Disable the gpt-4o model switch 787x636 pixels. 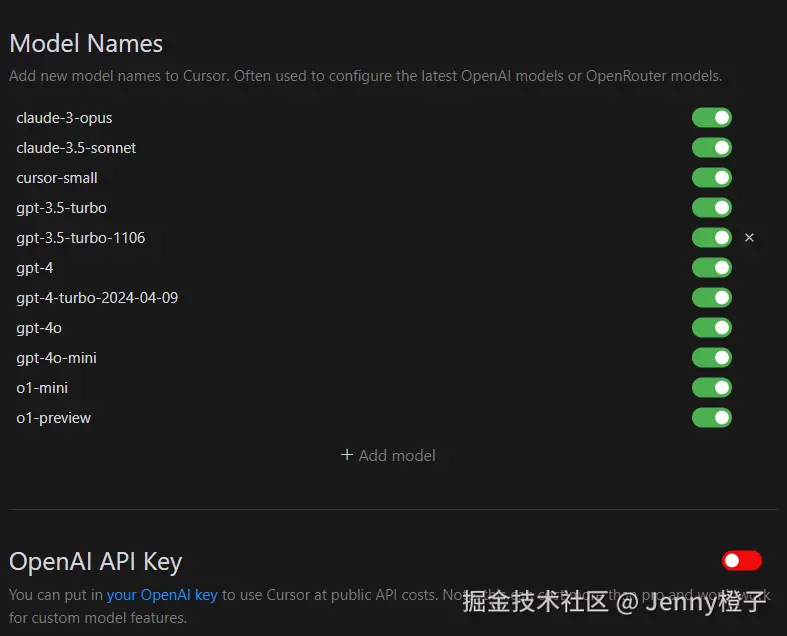[x=712, y=328]
